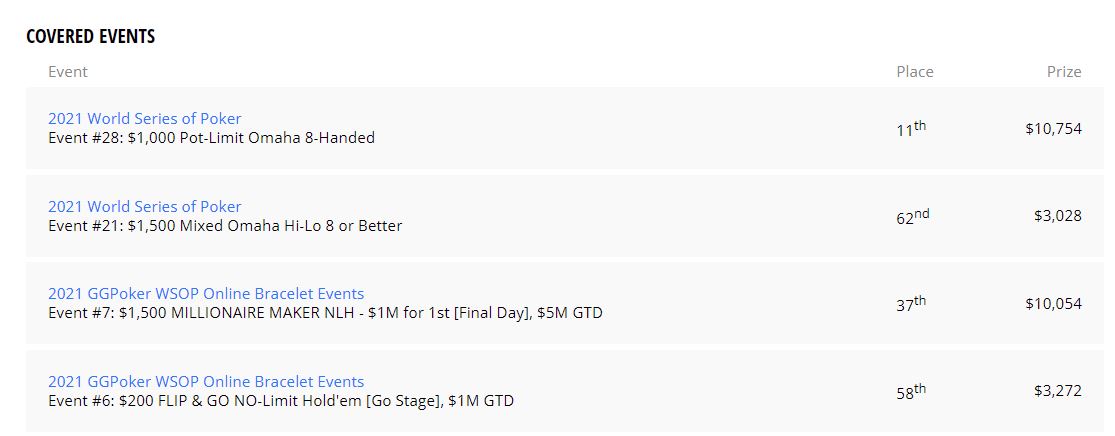Screen dimensions: 1115x436
Task: Click the 58th place value
Action: [x=911, y=392]
